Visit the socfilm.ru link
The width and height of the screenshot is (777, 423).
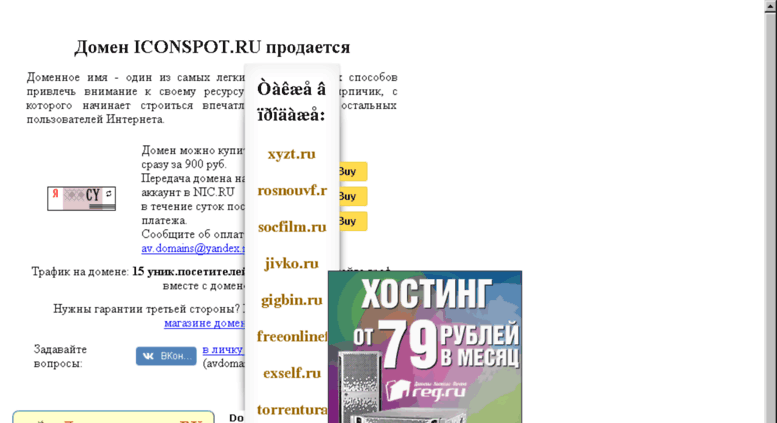[x=292, y=227]
